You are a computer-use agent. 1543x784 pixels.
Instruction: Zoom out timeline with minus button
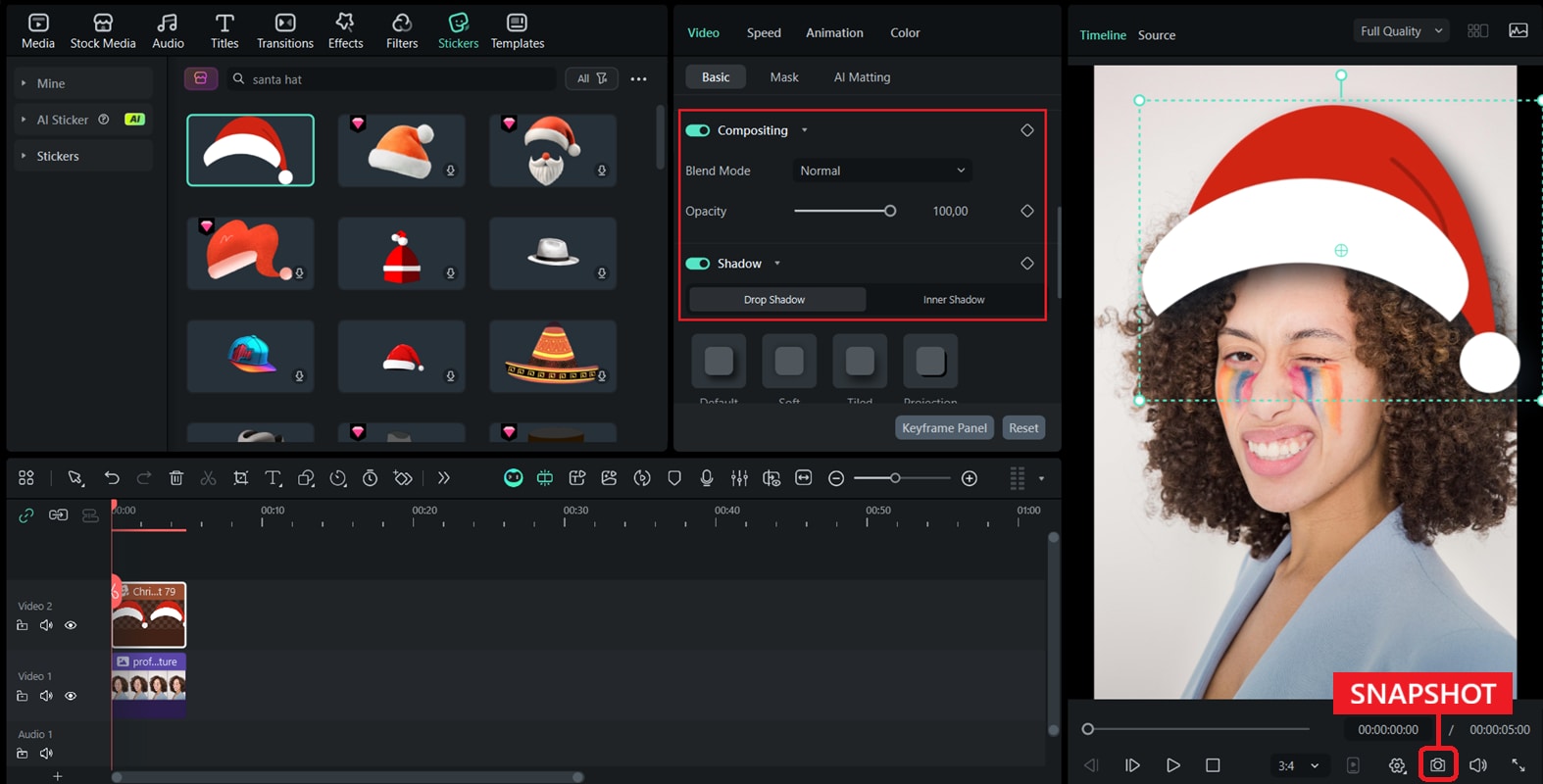[x=836, y=477]
